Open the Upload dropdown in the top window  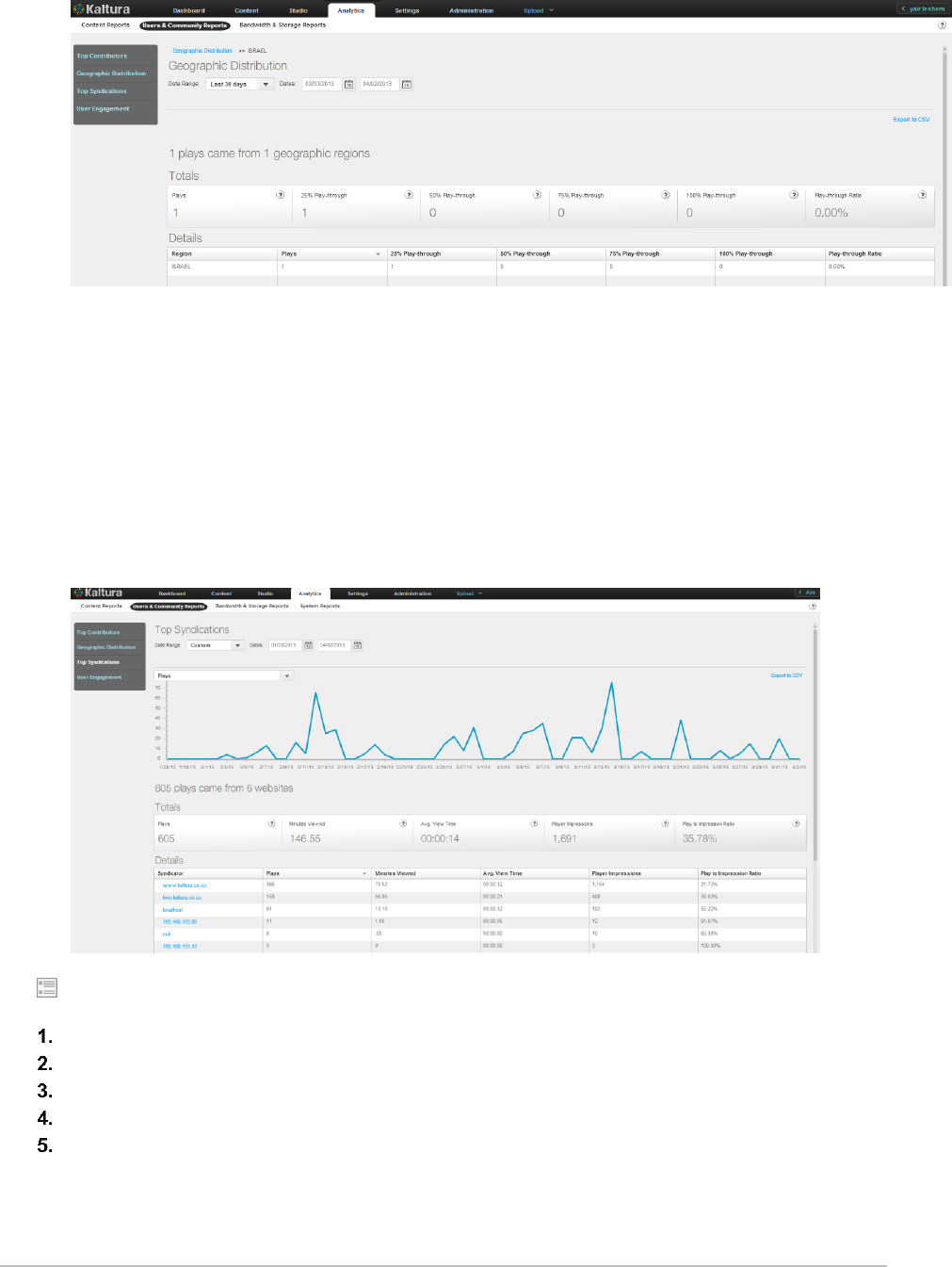pyautogui.click(x=539, y=10)
